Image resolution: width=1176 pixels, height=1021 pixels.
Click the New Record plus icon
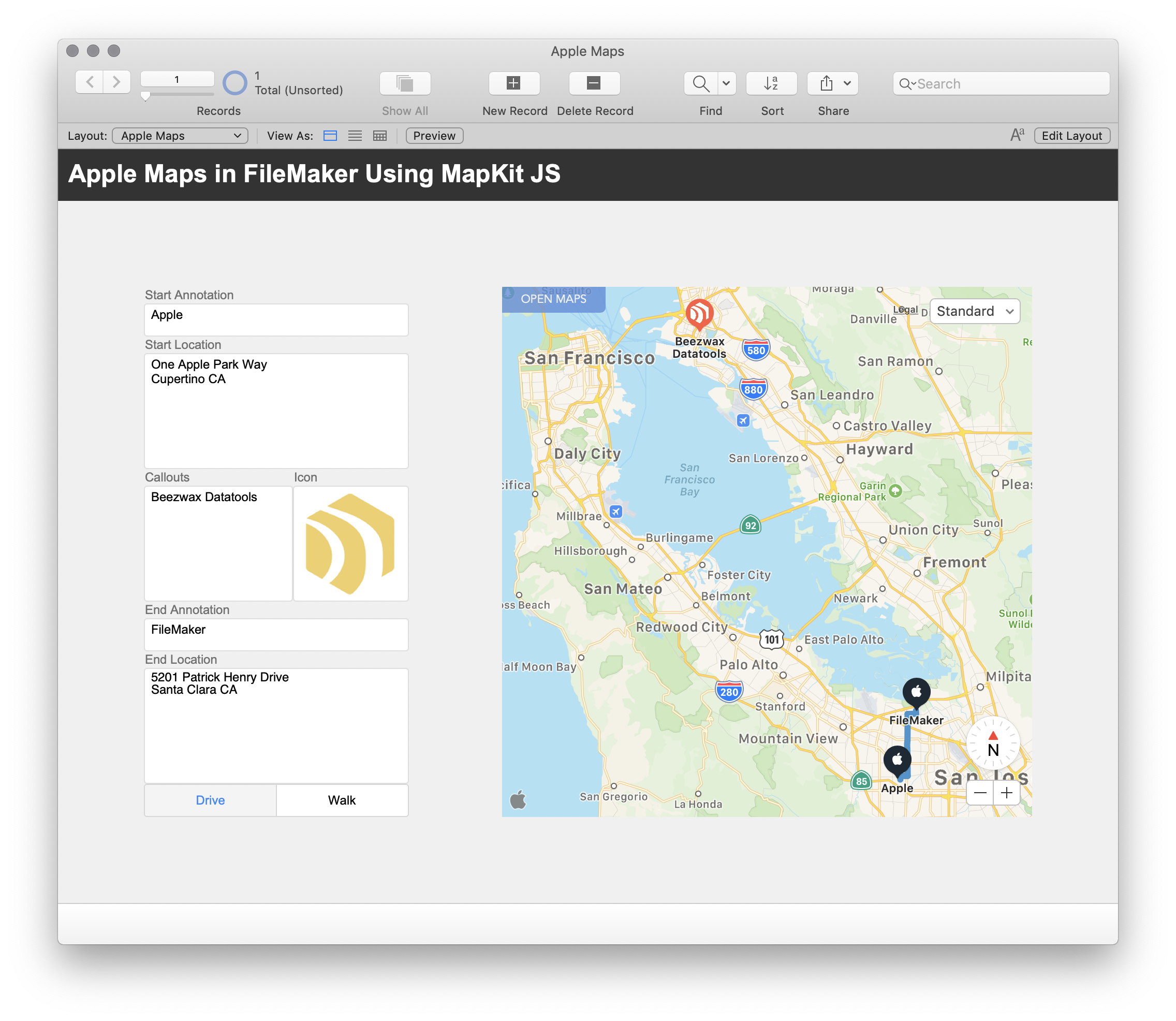point(513,83)
